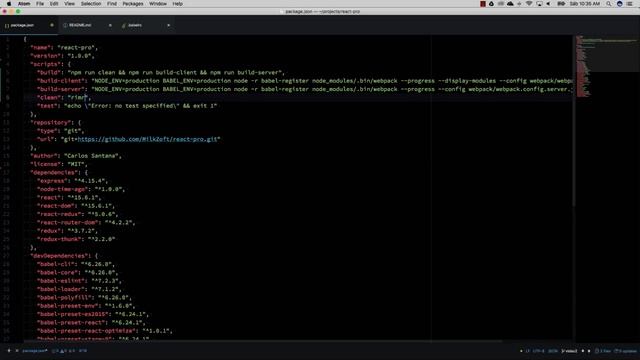This screenshot has width=640, height=360.
Task: Click the "test" script key
Action: pos(47,106)
